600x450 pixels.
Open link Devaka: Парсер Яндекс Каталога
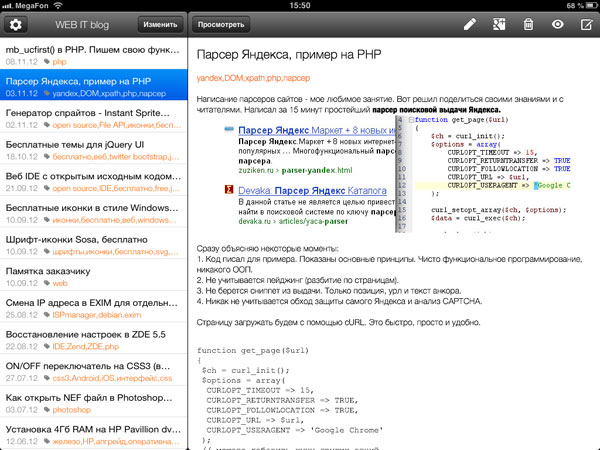[x=312, y=190]
